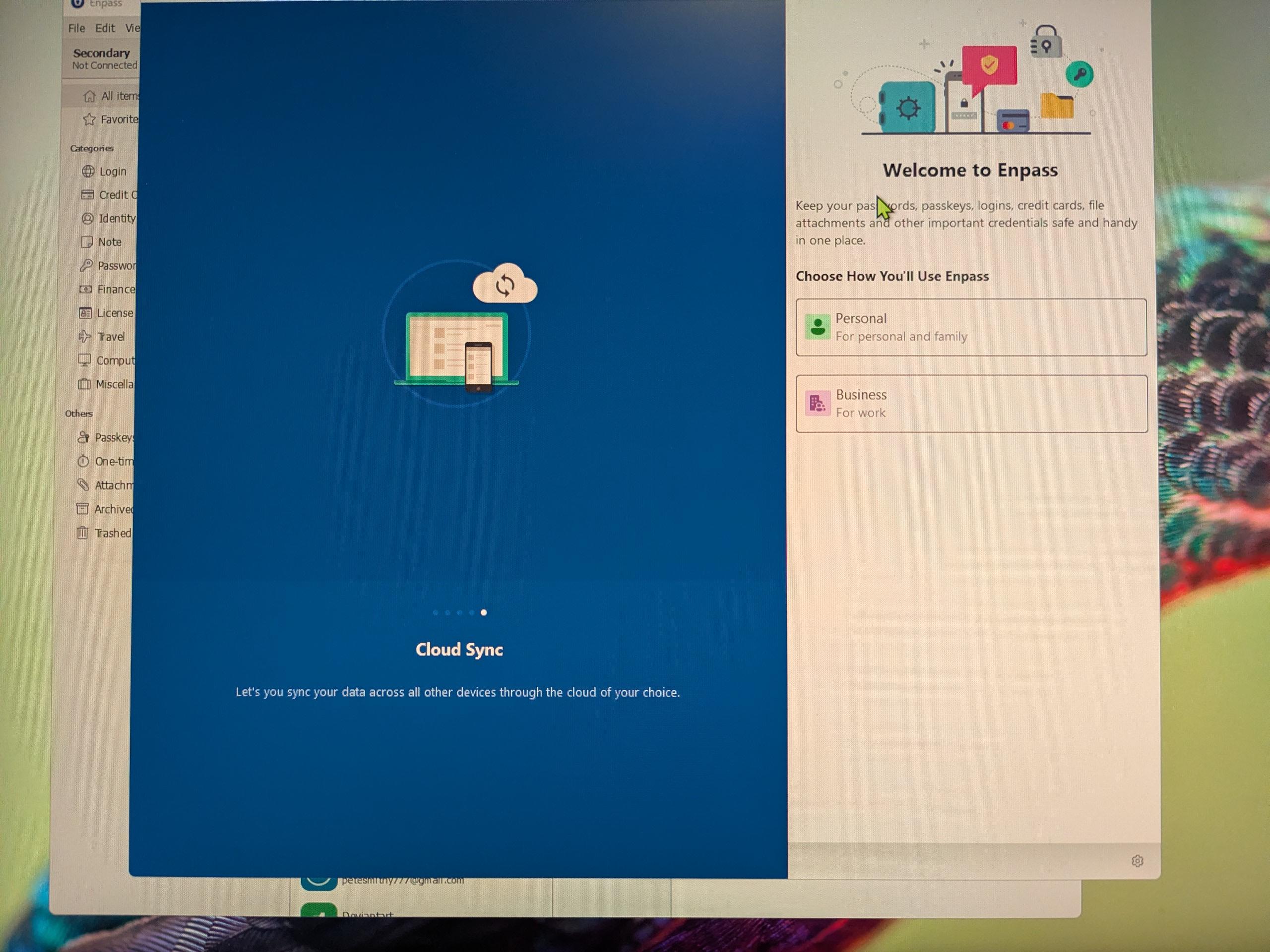Click the Travel airplane icon
The height and width of the screenshot is (952, 1270).
[x=85, y=337]
